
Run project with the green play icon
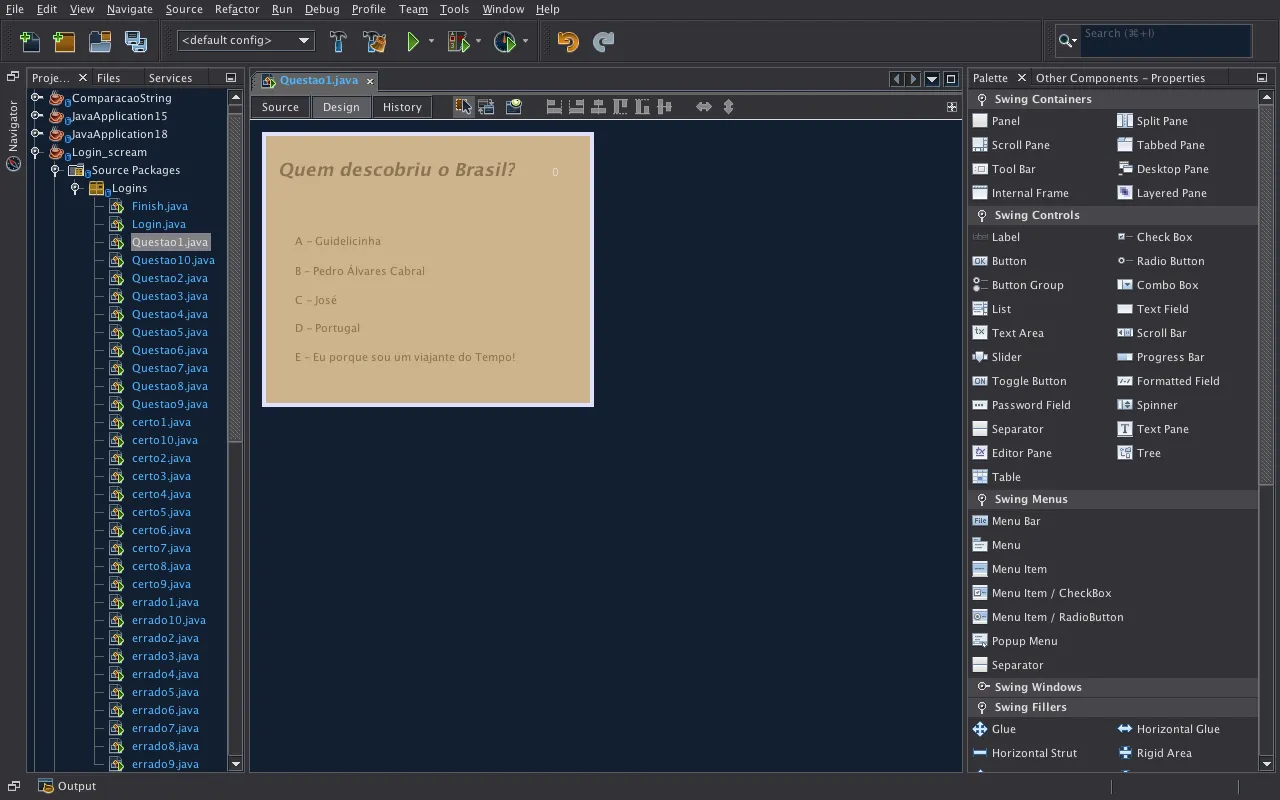413,42
